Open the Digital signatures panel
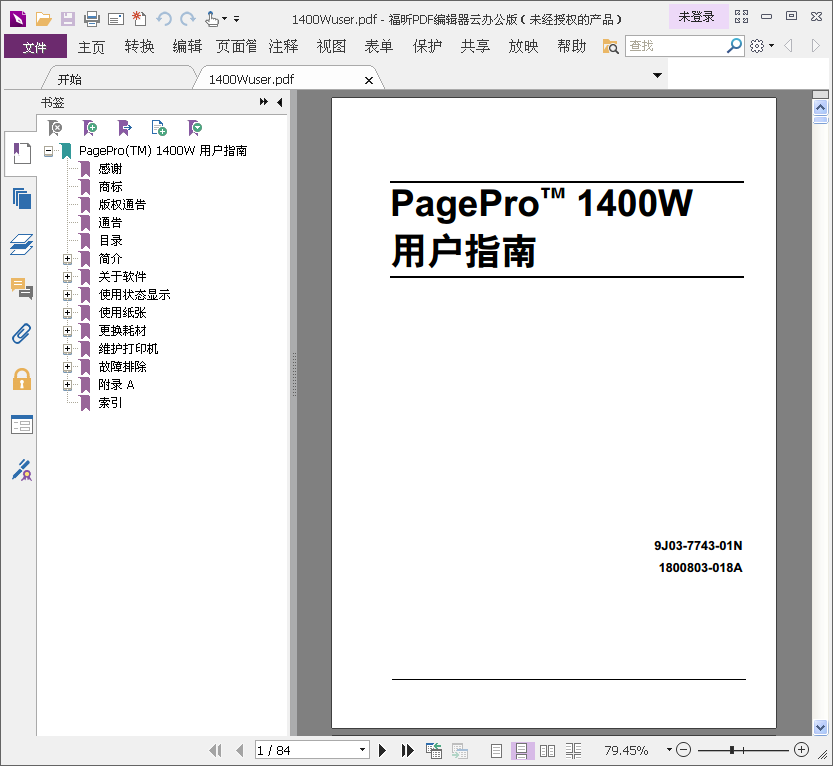This screenshot has height=766, width=833. 22,470
